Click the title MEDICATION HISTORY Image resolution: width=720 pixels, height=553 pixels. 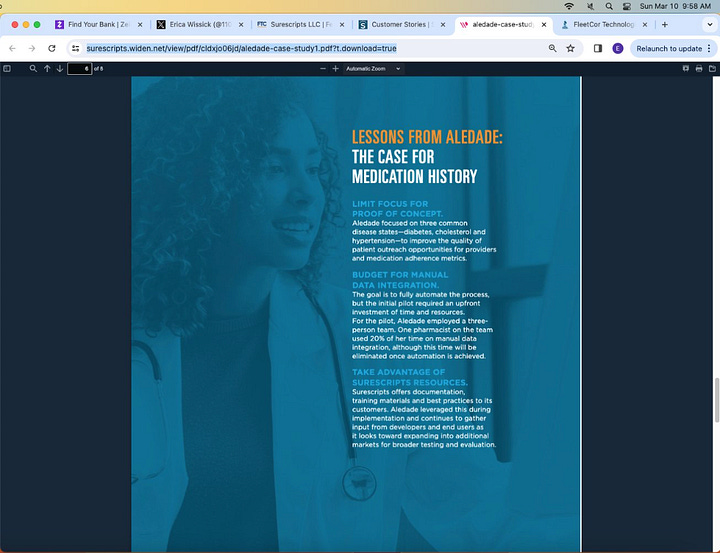click(415, 177)
